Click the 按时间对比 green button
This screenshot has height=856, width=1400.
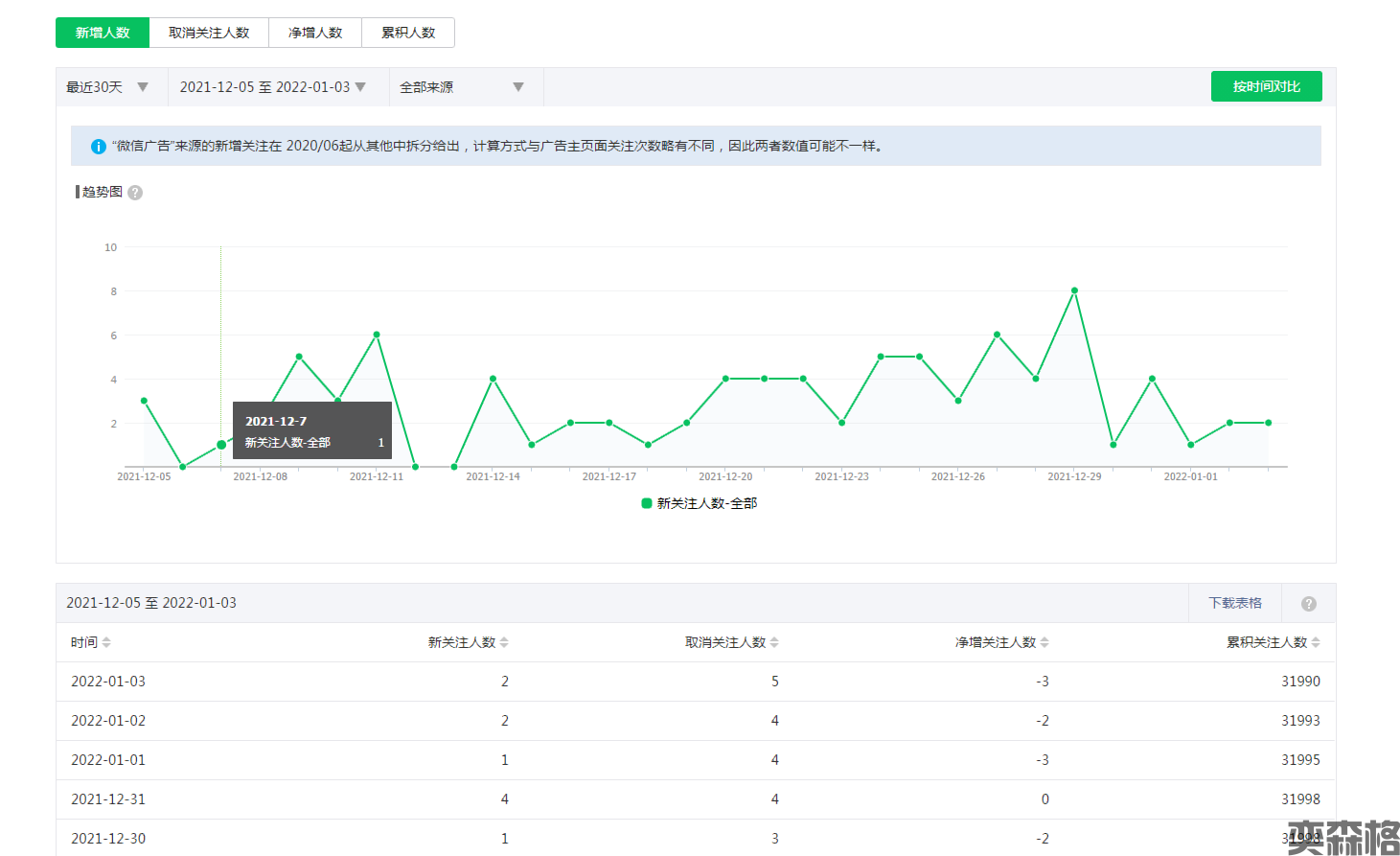[x=1266, y=86]
